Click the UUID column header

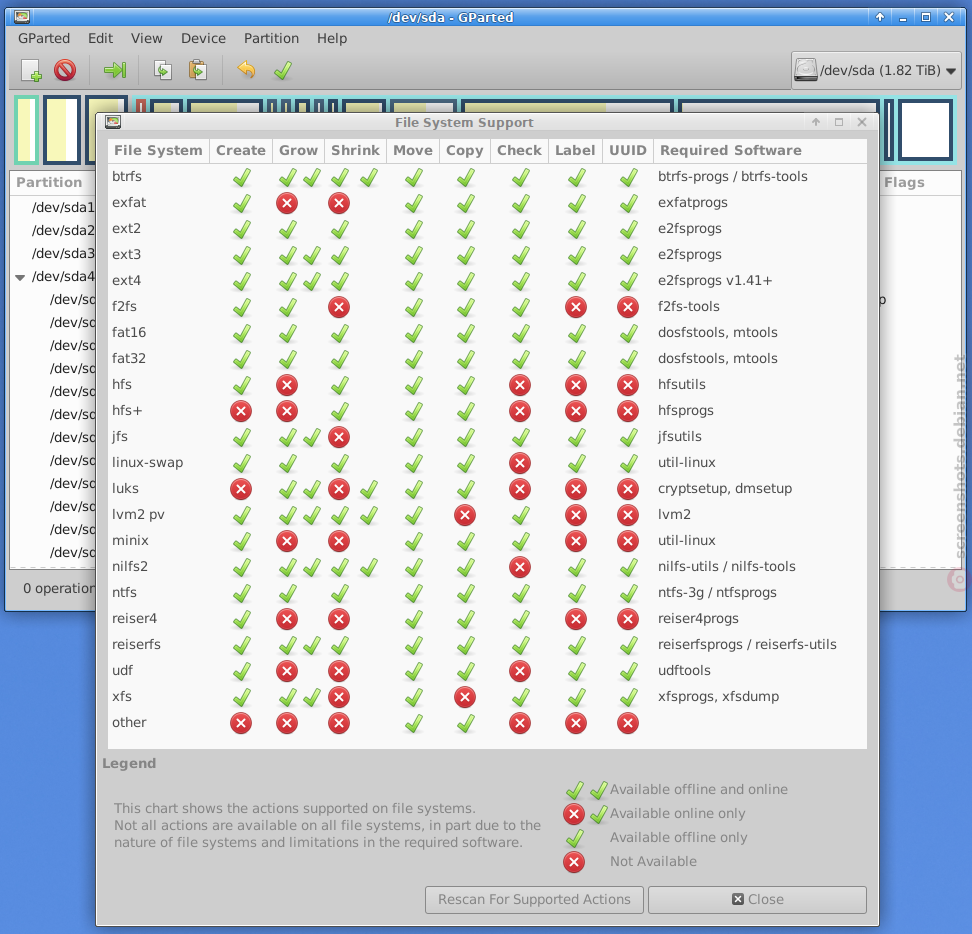tap(628, 151)
